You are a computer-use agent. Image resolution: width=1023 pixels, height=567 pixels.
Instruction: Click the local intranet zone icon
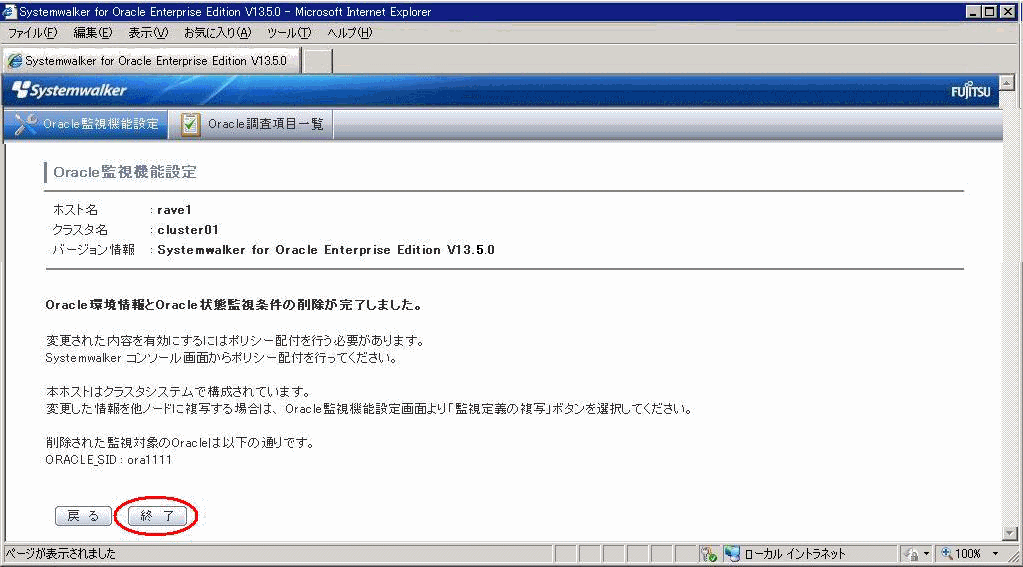point(732,554)
